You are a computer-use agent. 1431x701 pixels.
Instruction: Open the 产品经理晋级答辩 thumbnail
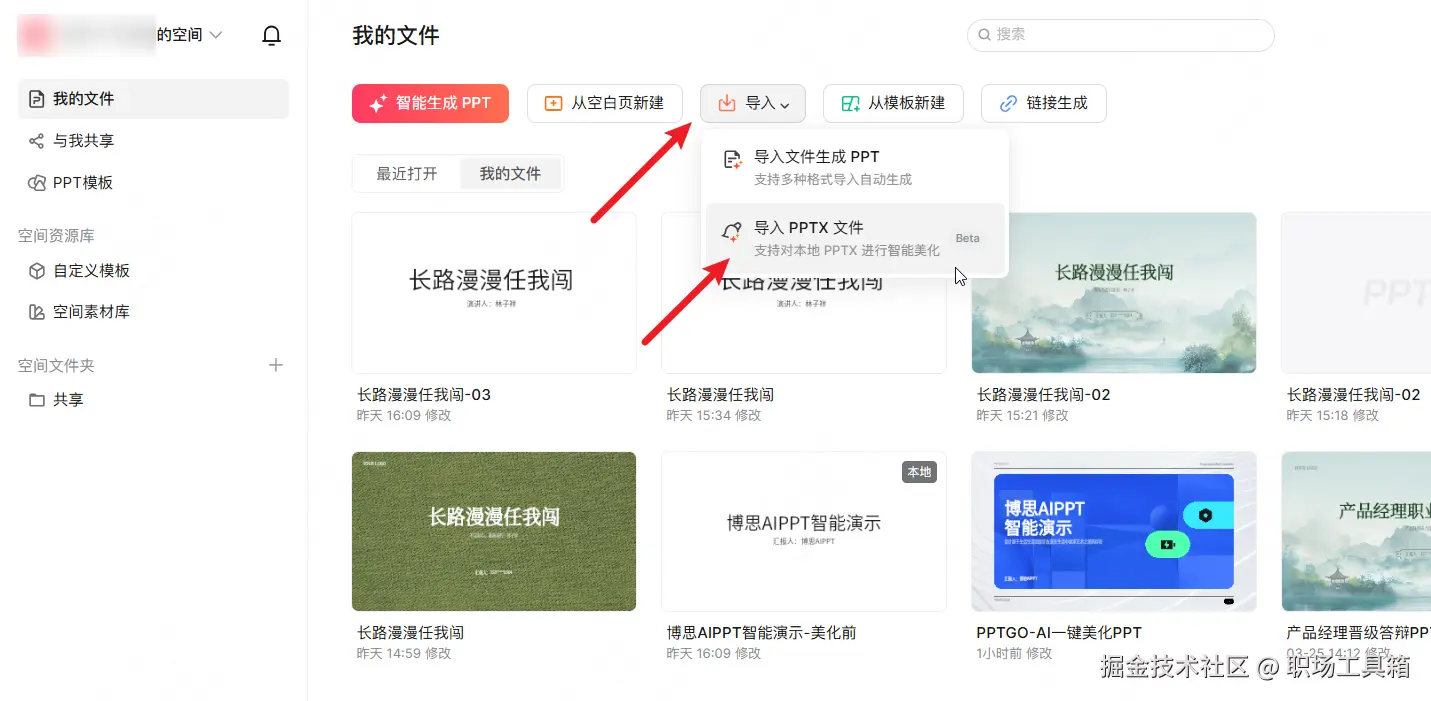click(1356, 531)
